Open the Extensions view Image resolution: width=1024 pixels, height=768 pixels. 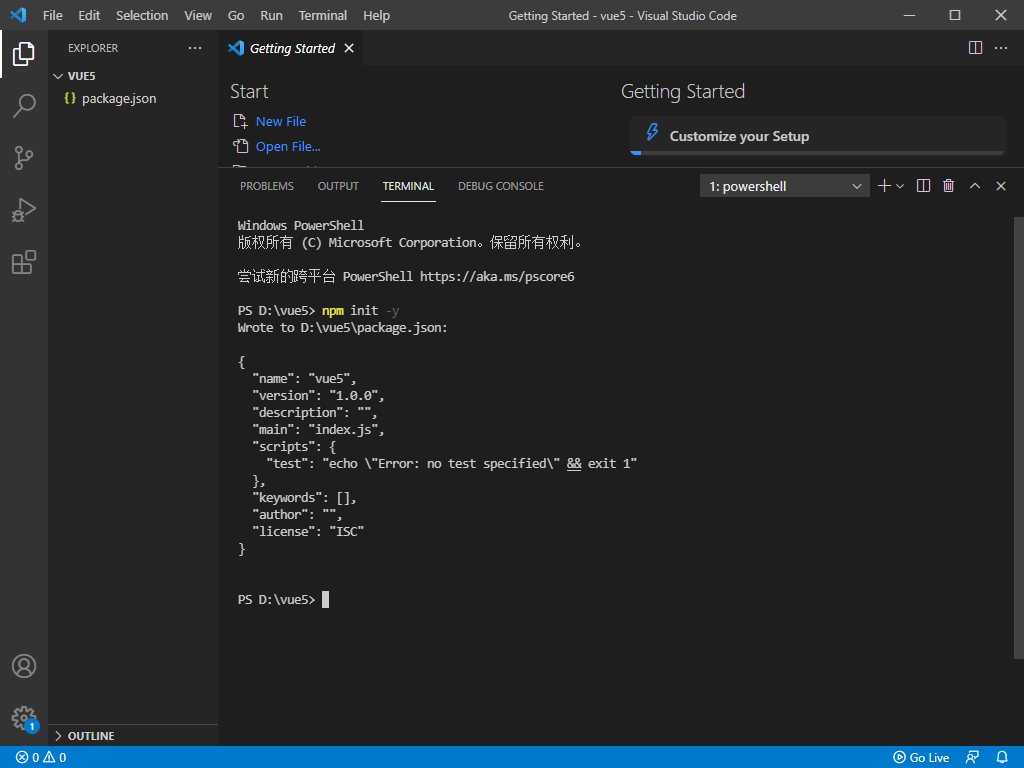coord(24,262)
